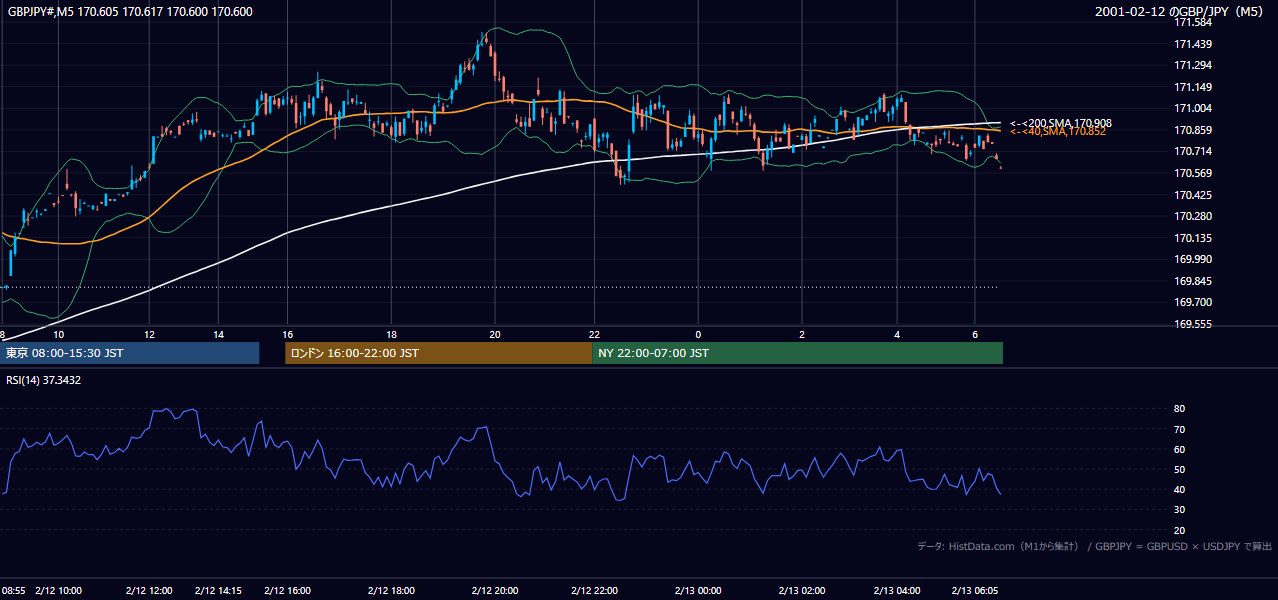Select the 東京 08:00-15:30 JST session bar
Screen dimensions: 1278x600
[x=130, y=353]
